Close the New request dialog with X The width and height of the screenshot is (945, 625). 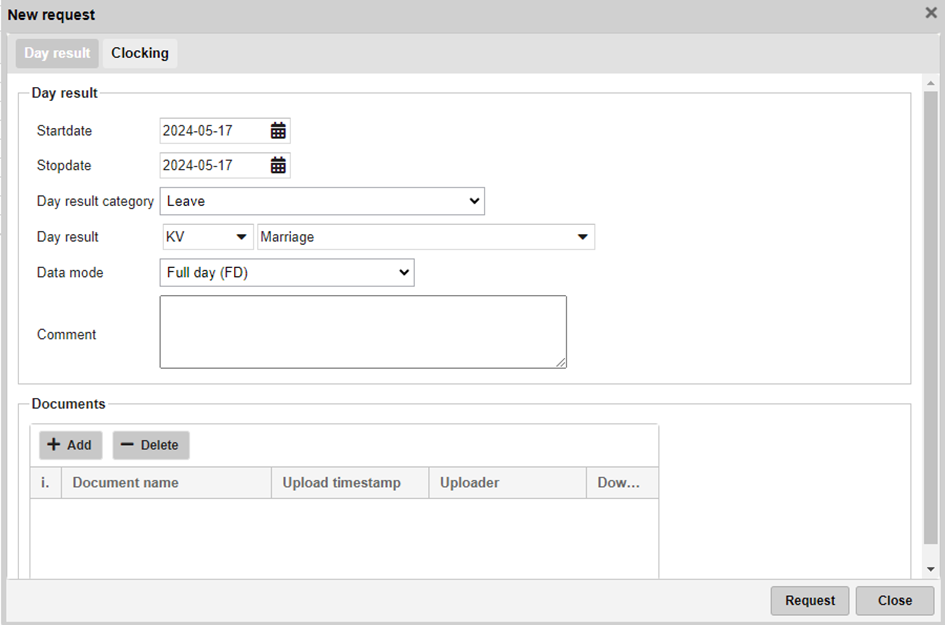[930, 14]
